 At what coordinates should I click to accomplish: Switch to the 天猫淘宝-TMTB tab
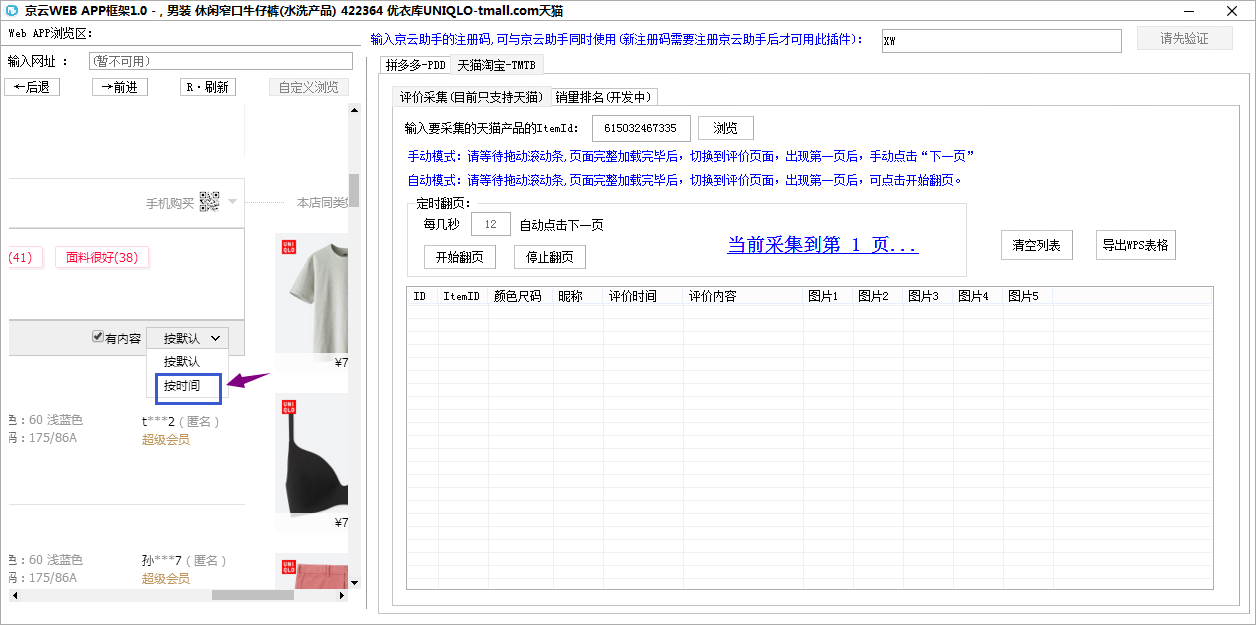pyautogui.click(x=497, y=65)
